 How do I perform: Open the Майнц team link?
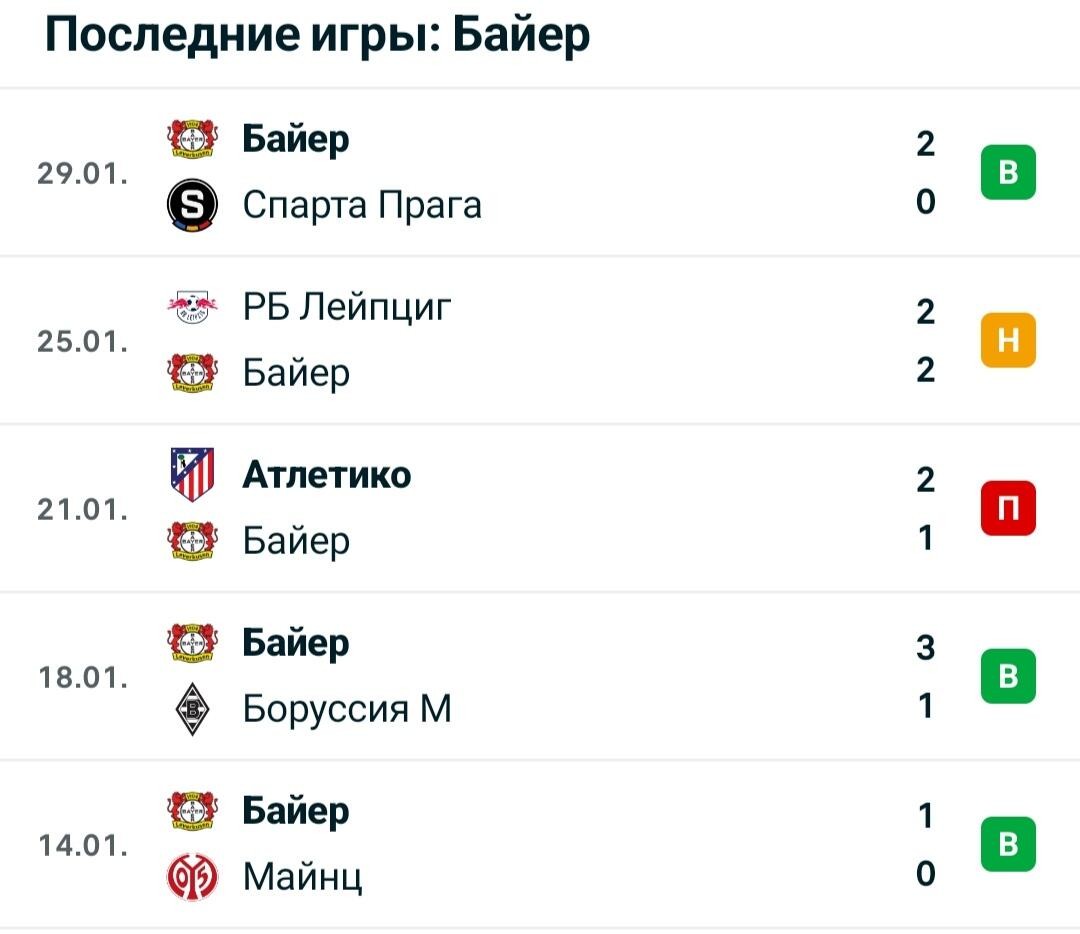[303, 878]
